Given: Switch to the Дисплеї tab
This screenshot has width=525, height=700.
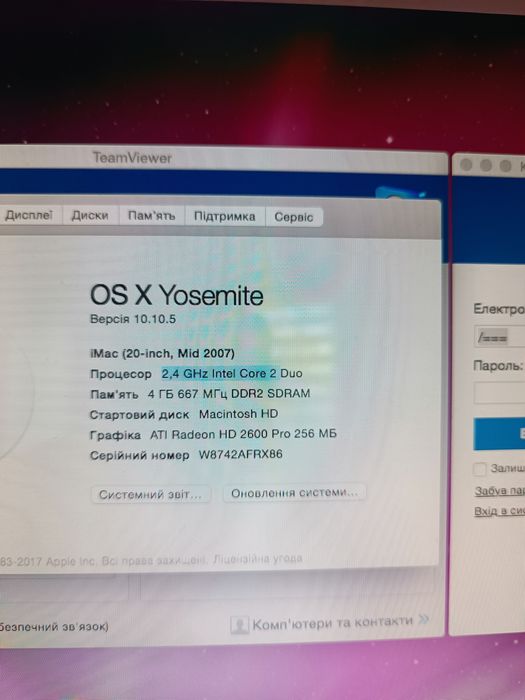Looking at the screenshot, I should click(x=29, y=216).
